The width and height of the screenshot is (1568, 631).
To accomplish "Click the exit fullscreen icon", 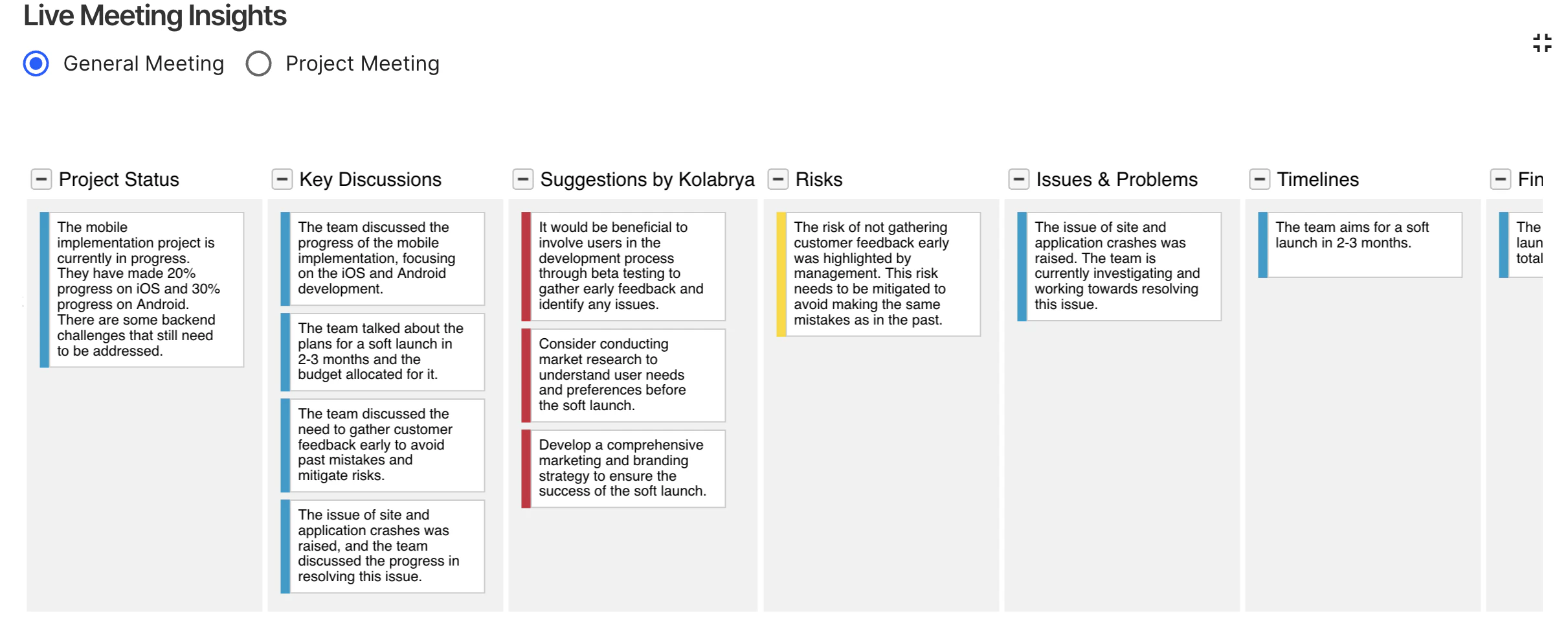I will pyautogui.click(x=1542, y=43).
